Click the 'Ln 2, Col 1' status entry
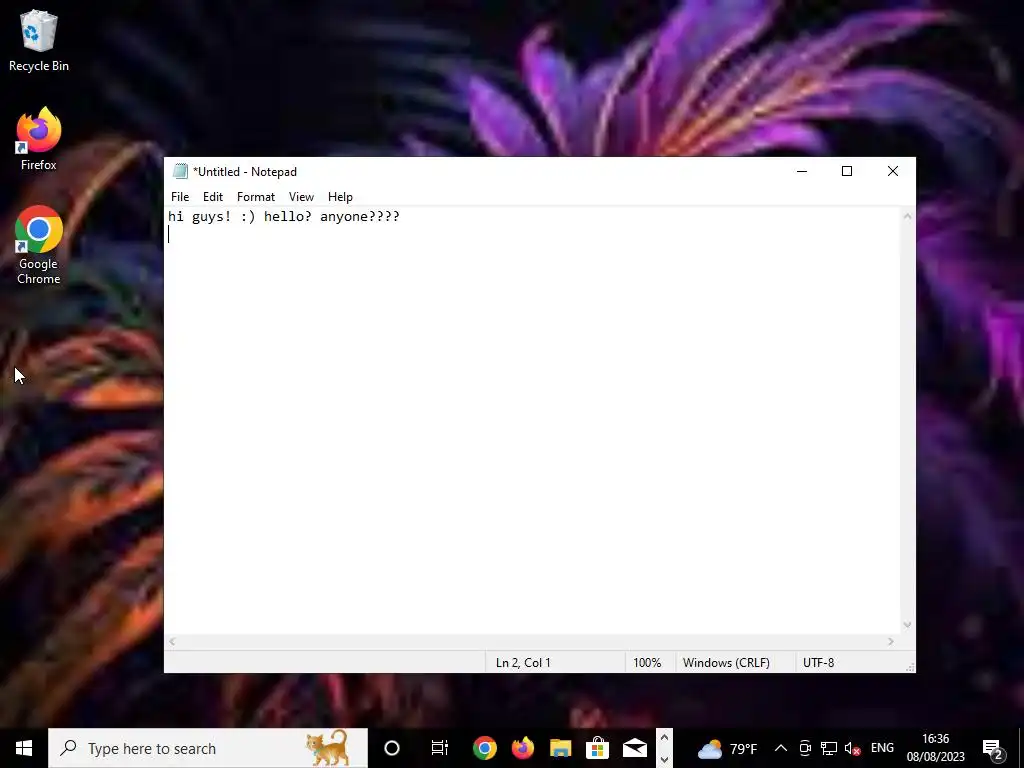This screenshot has height=768, width=1024. tap(523, 663)
